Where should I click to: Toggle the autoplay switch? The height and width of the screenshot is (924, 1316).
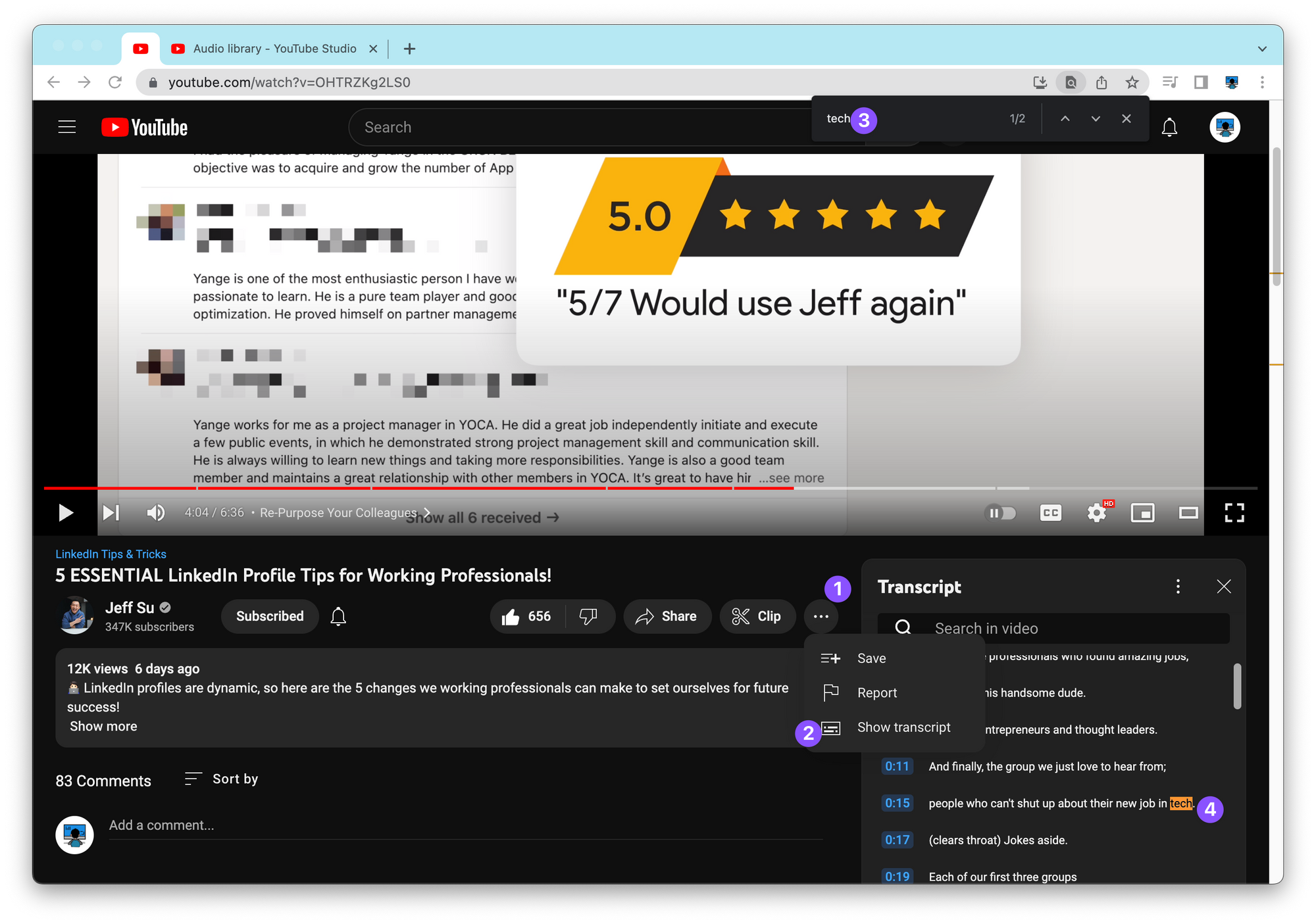pyautogui.click(x=1000, y=513)
